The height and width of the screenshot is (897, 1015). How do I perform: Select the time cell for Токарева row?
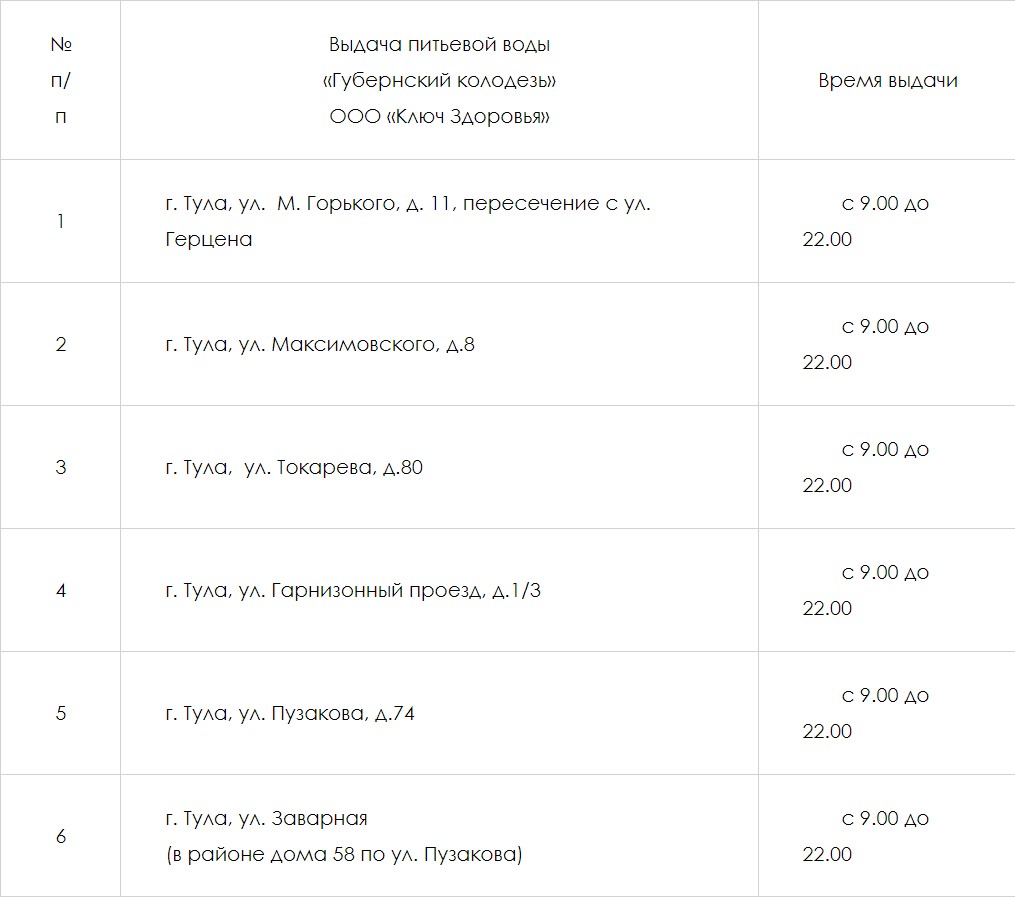pyautogui.click(x=866, y=467)
